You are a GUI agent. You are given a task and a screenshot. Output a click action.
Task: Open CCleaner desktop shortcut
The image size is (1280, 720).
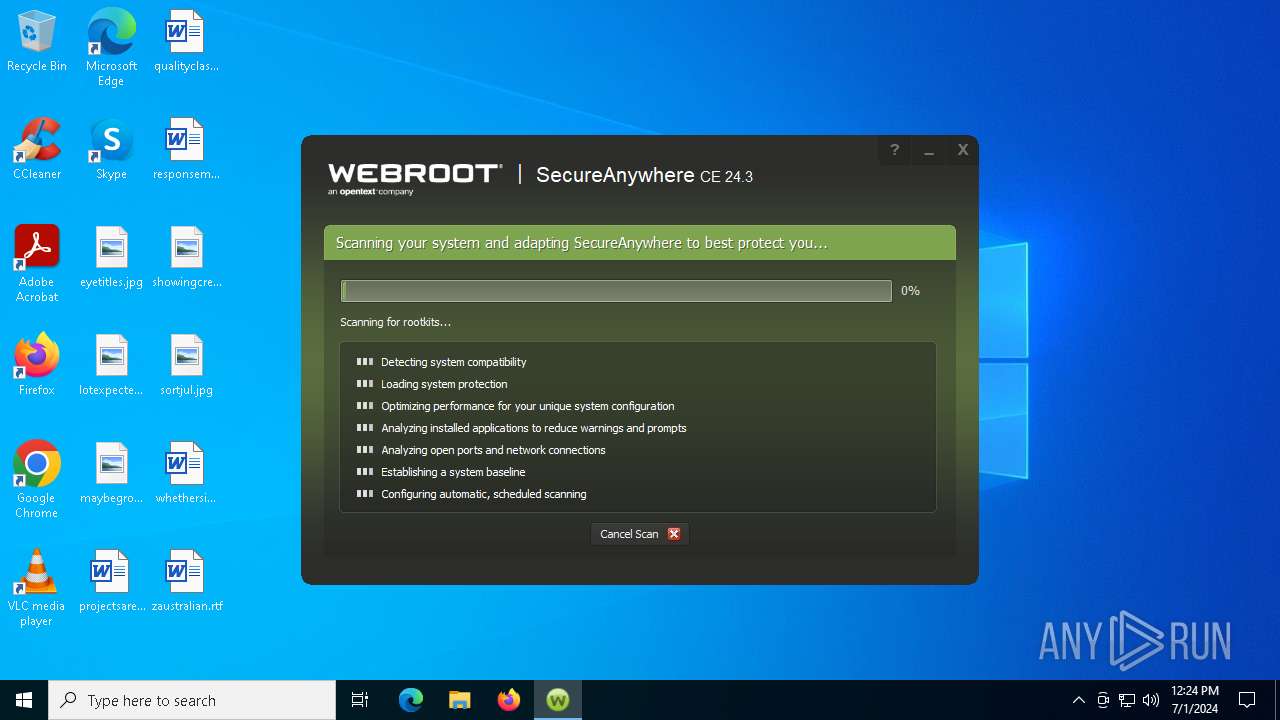pos(37,150)
